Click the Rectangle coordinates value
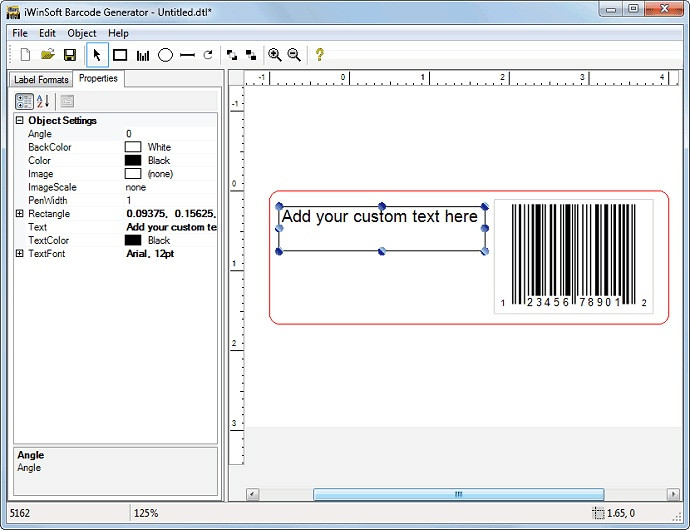This screenshot has height=530, width=690. tap(171, 213)
